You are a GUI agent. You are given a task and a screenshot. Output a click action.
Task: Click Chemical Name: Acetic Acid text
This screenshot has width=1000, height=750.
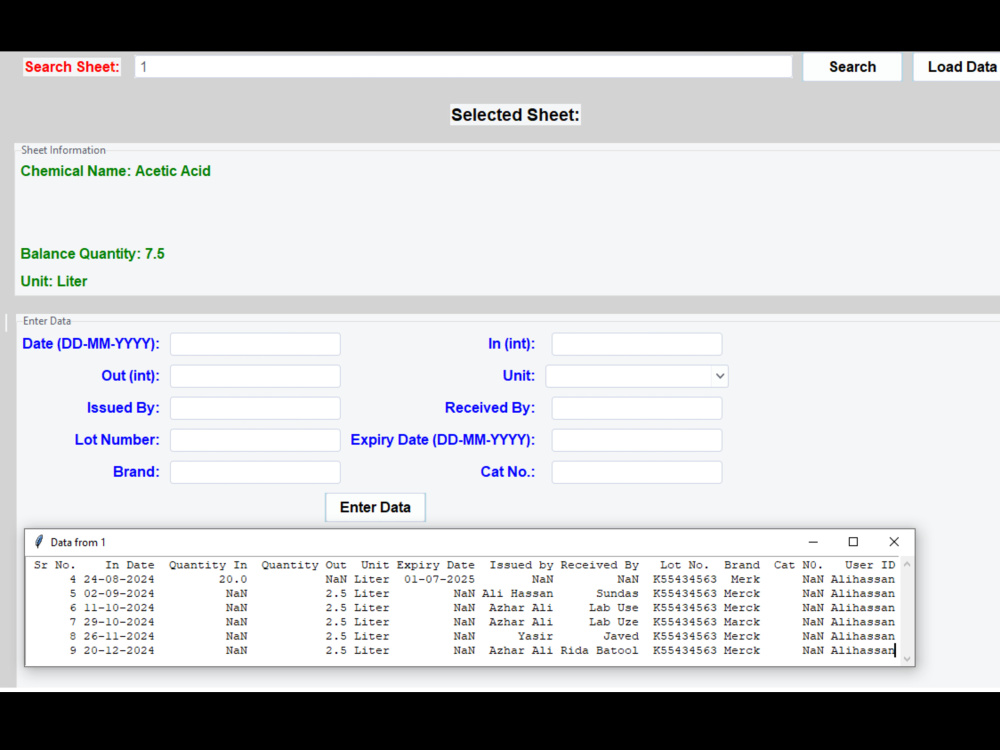click(115, 171)
